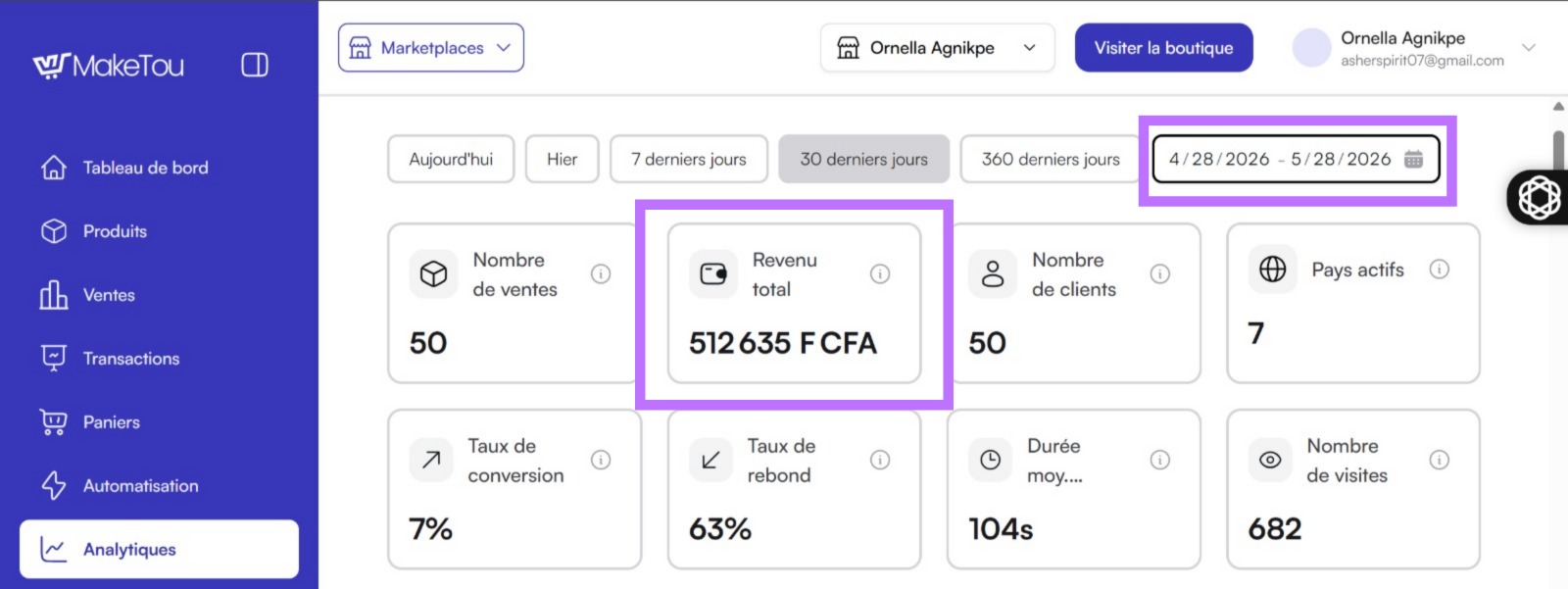Screen dimensions: 1568x589
Task: Select 7 derniers jours filter
Action: (x=689, y=159)
